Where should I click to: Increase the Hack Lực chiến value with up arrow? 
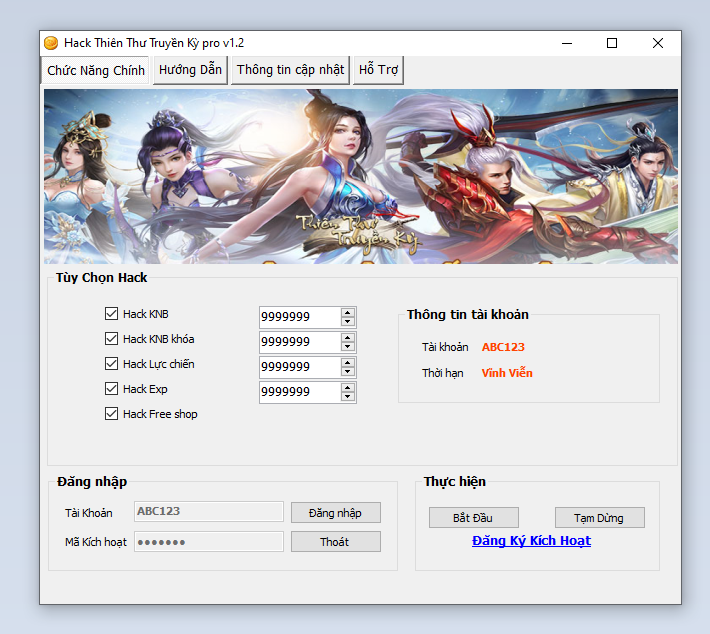[x=348, y=362]
